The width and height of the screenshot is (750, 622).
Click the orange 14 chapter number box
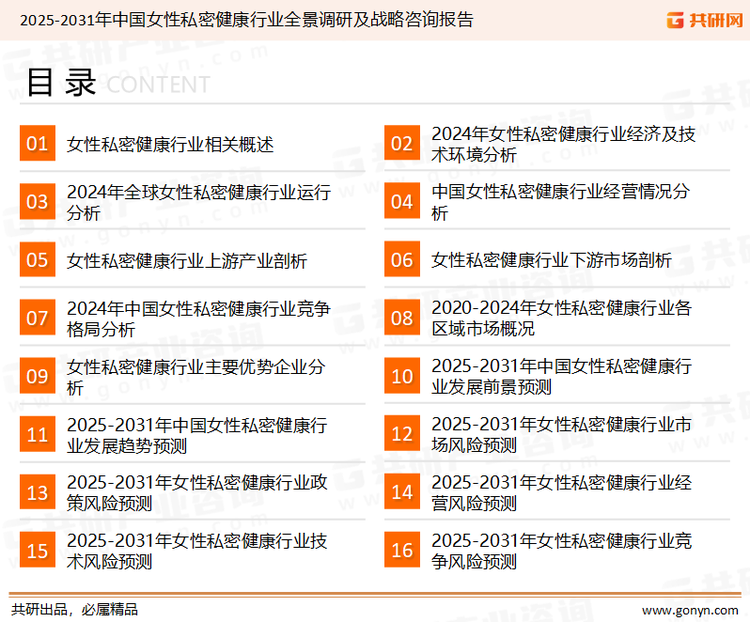click(402, 492)
